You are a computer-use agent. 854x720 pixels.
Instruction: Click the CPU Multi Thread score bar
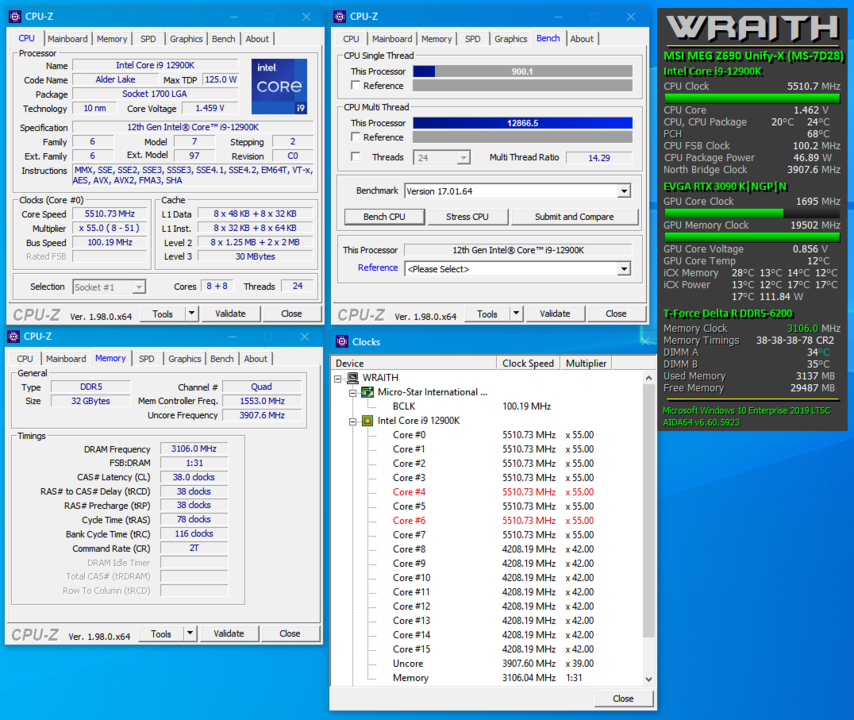coord(522,123)
